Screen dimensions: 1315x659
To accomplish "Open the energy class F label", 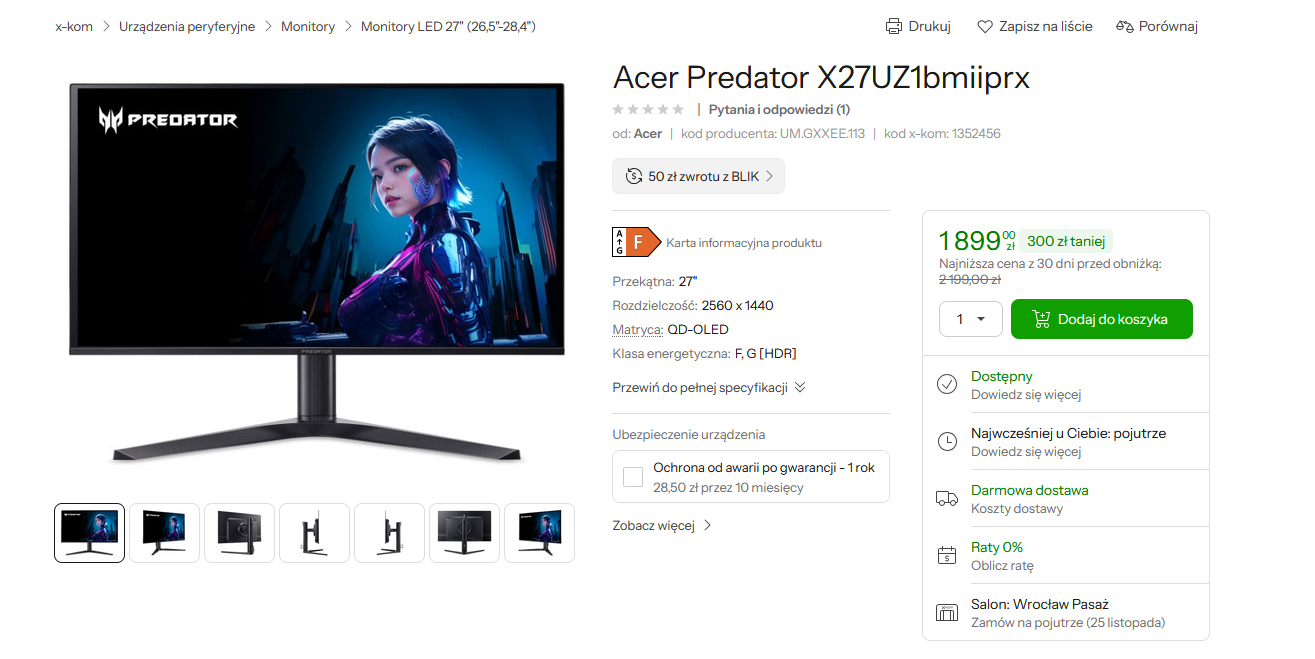I will [637, 242].
